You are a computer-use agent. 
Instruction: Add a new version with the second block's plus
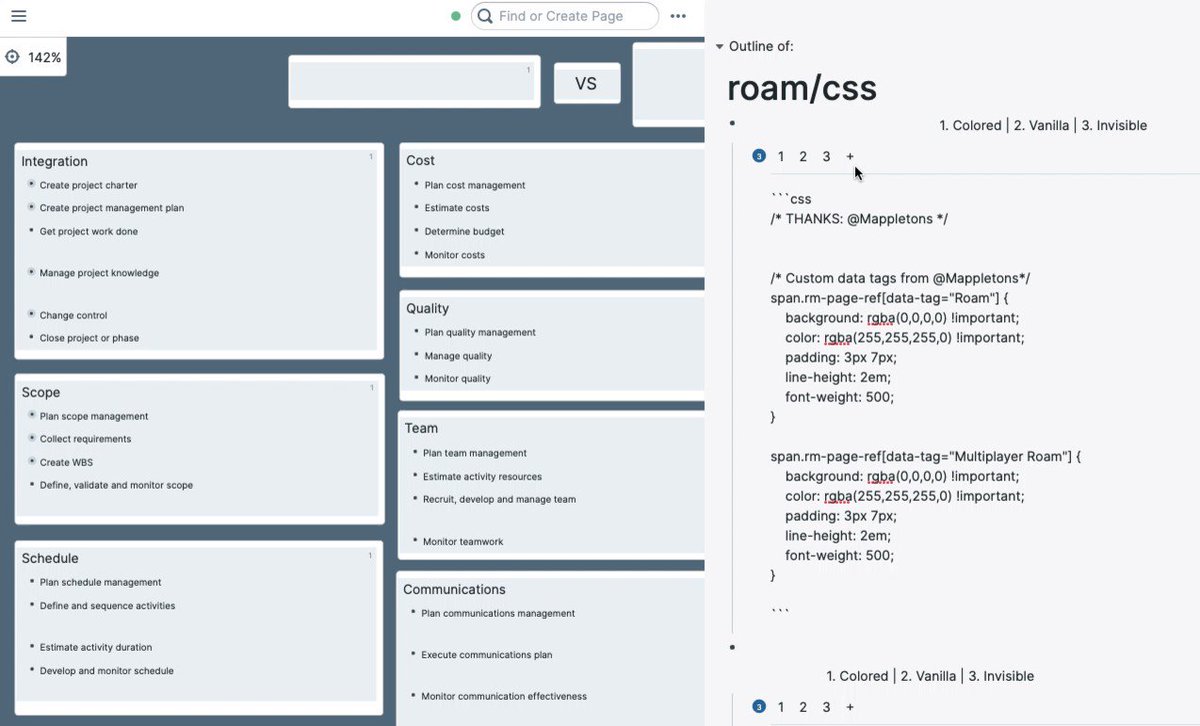[x=850, y=707]
